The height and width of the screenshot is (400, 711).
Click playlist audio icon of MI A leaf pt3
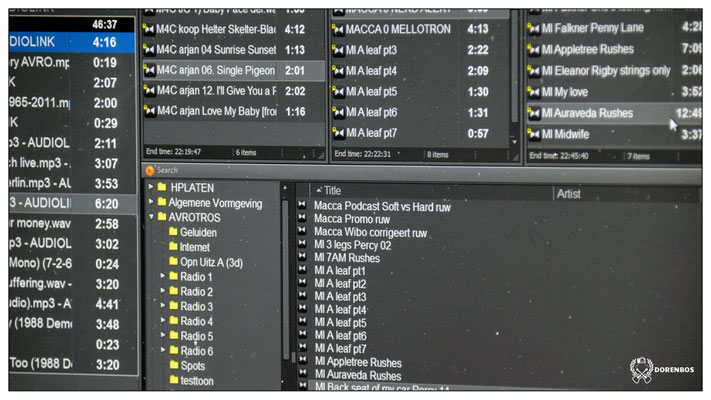coord(338,50)
